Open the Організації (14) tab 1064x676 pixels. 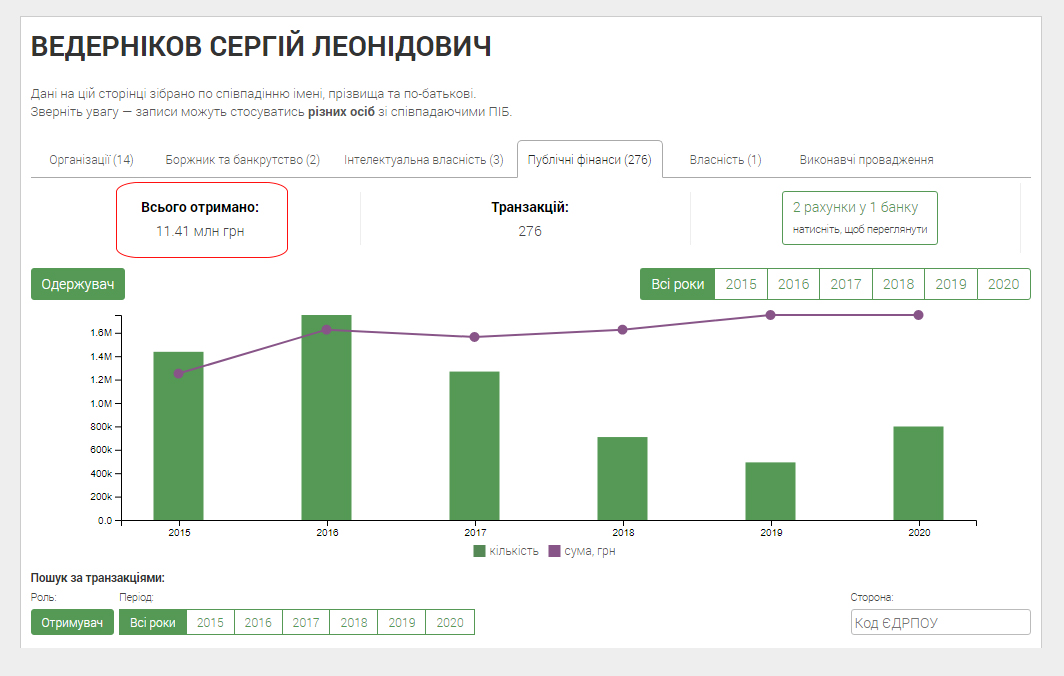click(91, 160)
